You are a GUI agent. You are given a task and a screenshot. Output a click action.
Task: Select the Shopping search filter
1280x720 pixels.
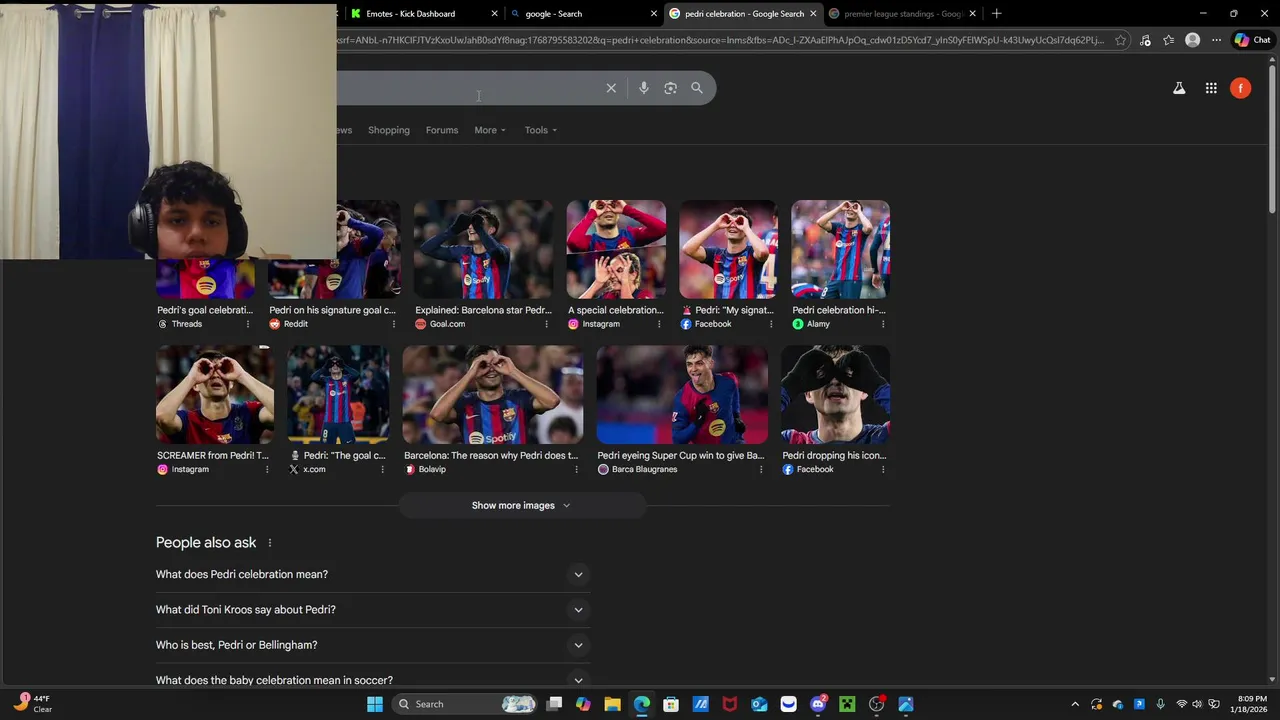pyautogui.click(x=389, y=130)
